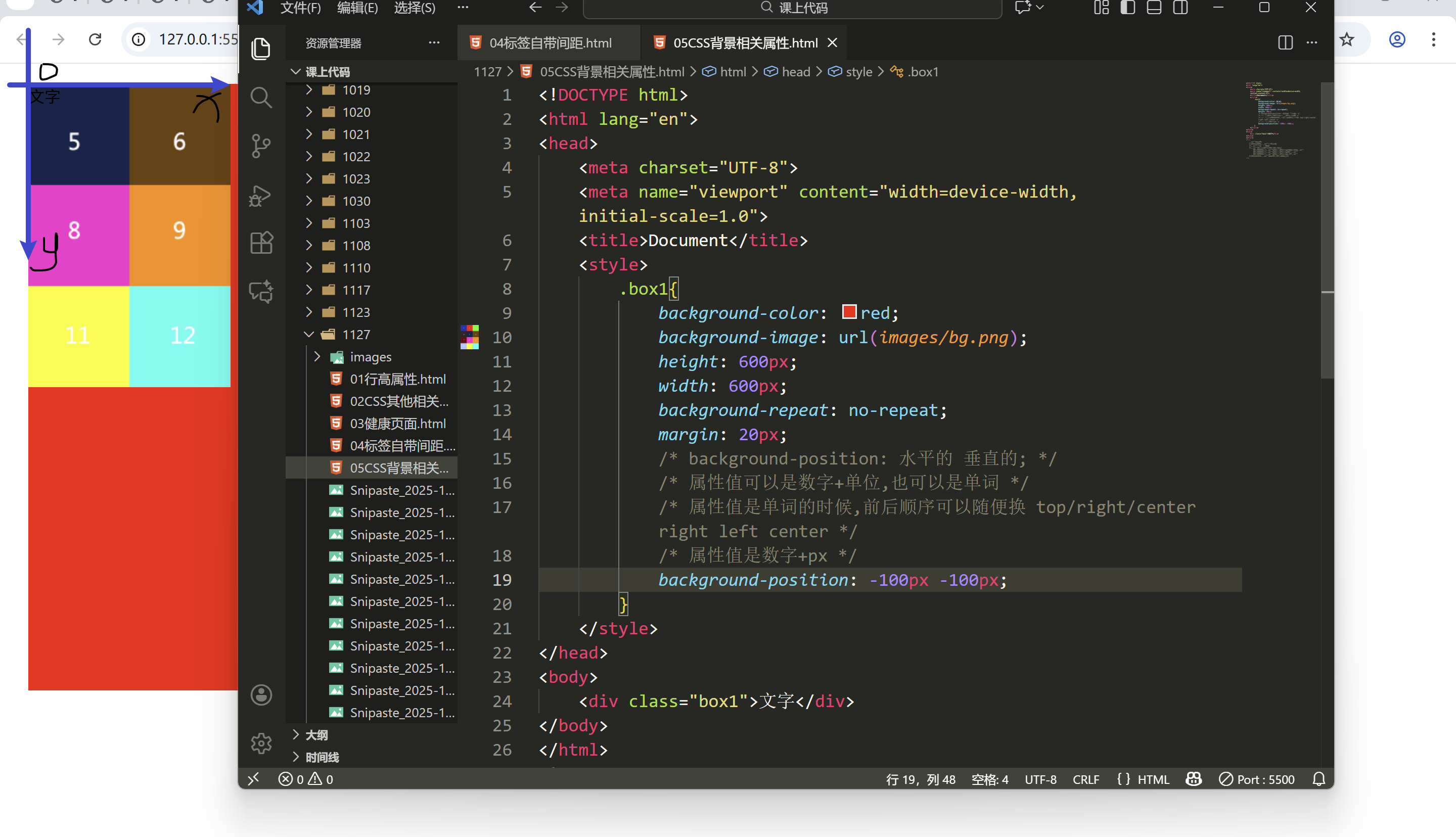Toggle Live Server on Port 5500

click(1257, 779)
